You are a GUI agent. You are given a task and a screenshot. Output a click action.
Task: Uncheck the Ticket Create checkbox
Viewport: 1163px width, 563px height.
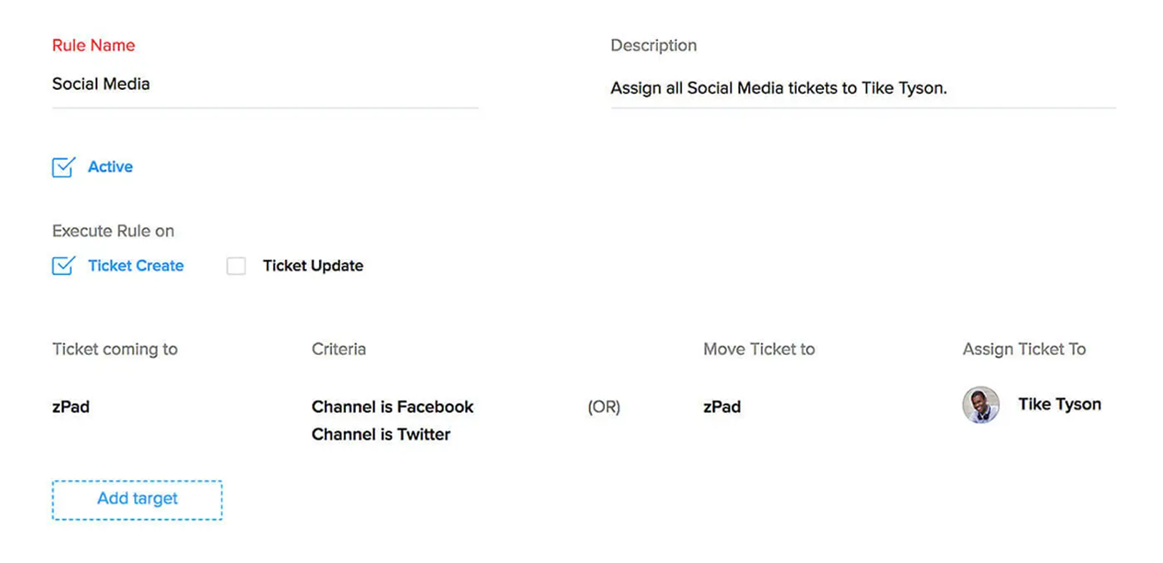click(63, 266)
